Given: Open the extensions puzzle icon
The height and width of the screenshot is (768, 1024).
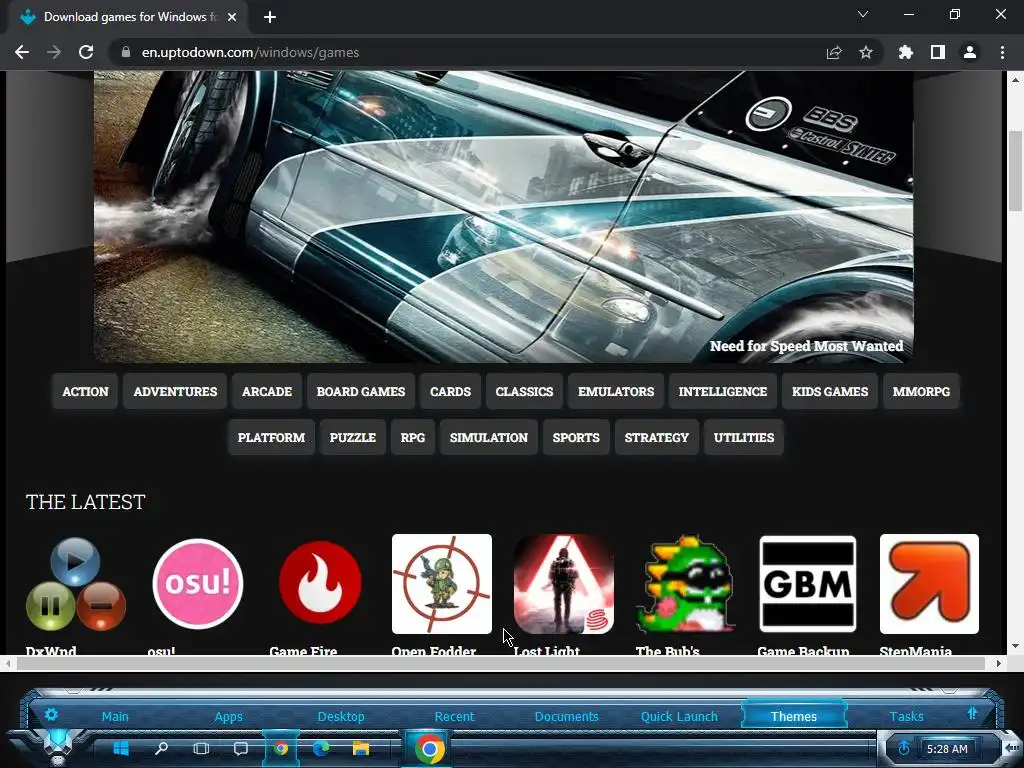Looking at the screenshot, I should 905,52.
